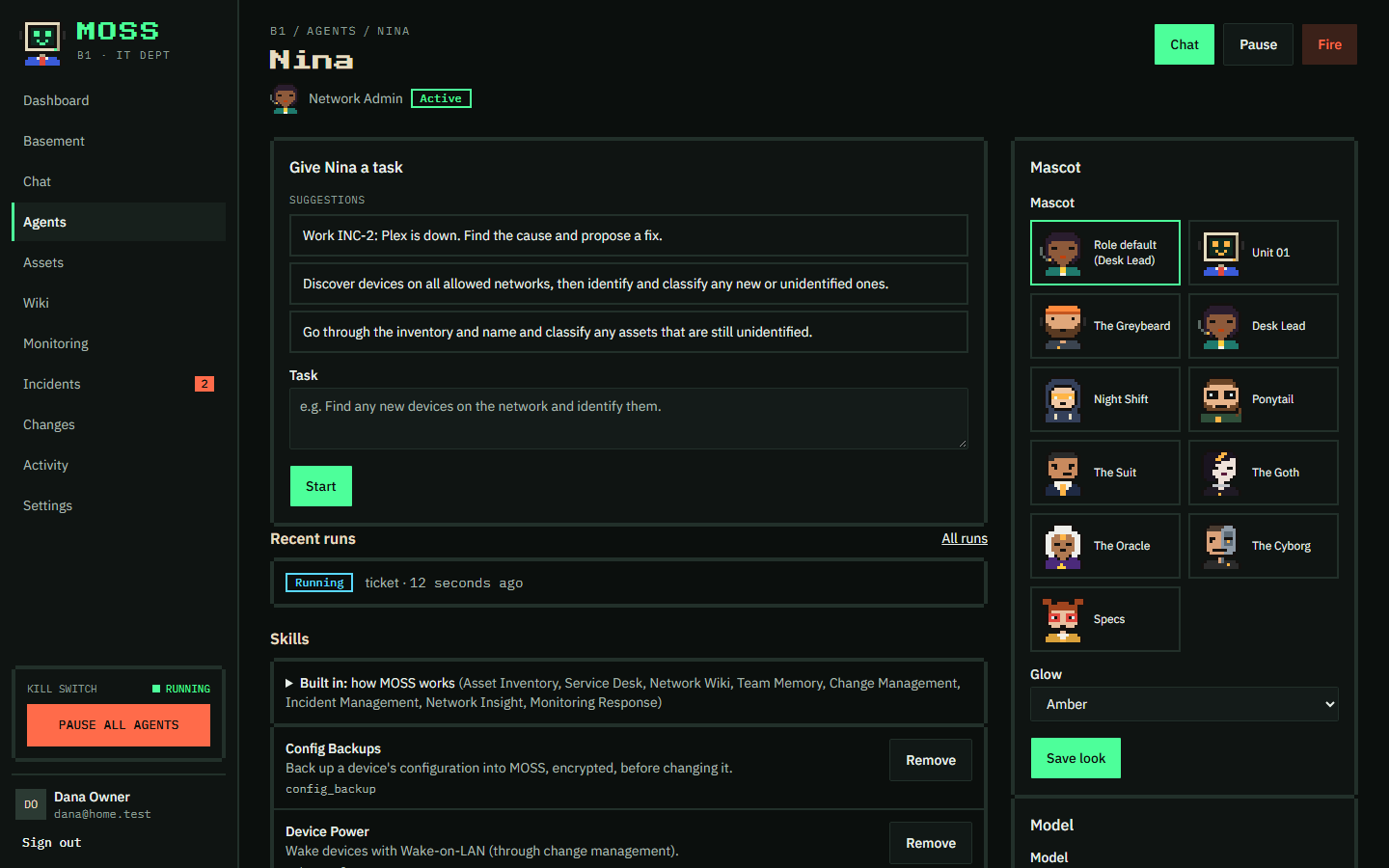The image size is (1389, 868).
Task: Select the Role default (Desk Lead) mascot
Action: (1105, 253)
